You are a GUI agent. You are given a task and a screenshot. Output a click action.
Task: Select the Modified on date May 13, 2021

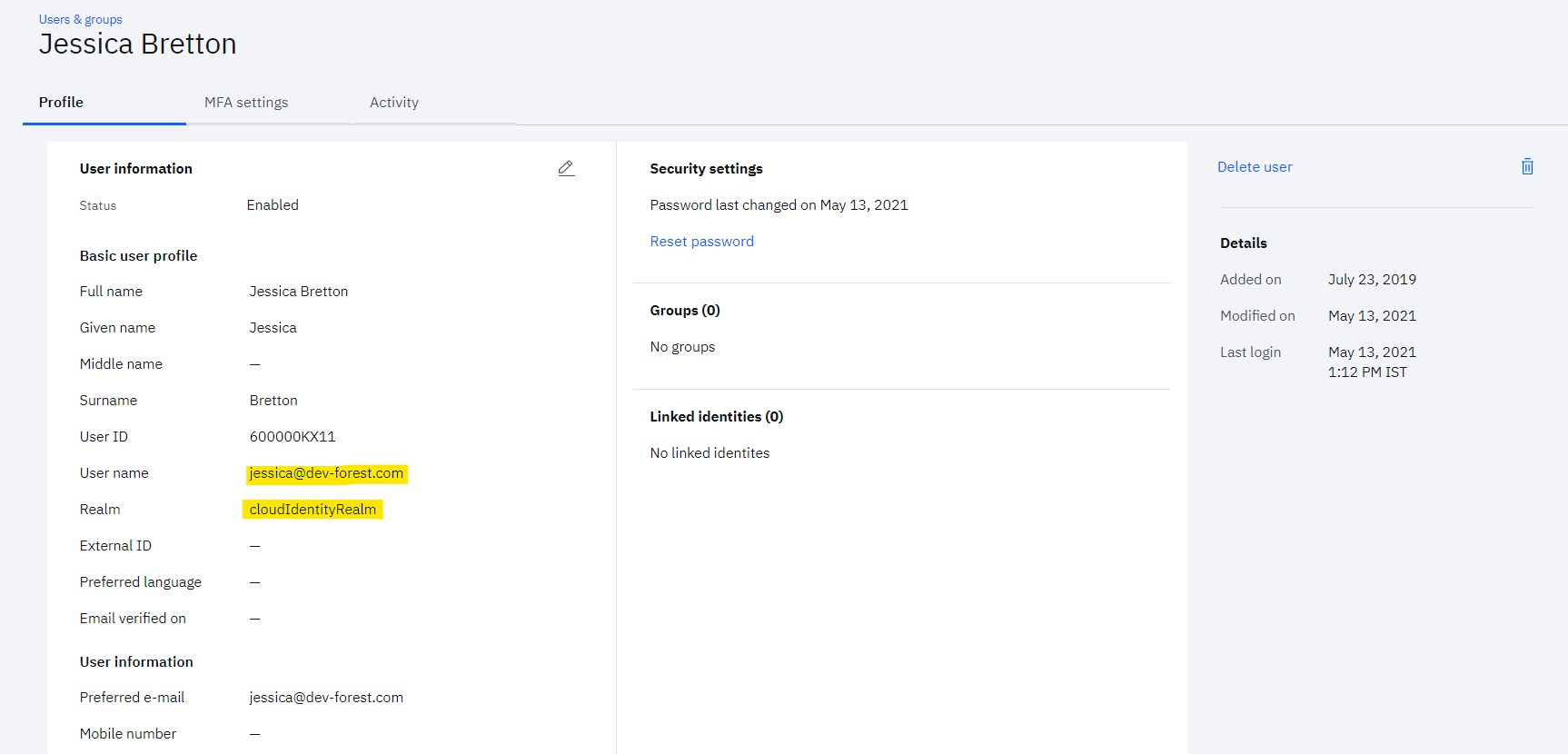click(1372, 316)
